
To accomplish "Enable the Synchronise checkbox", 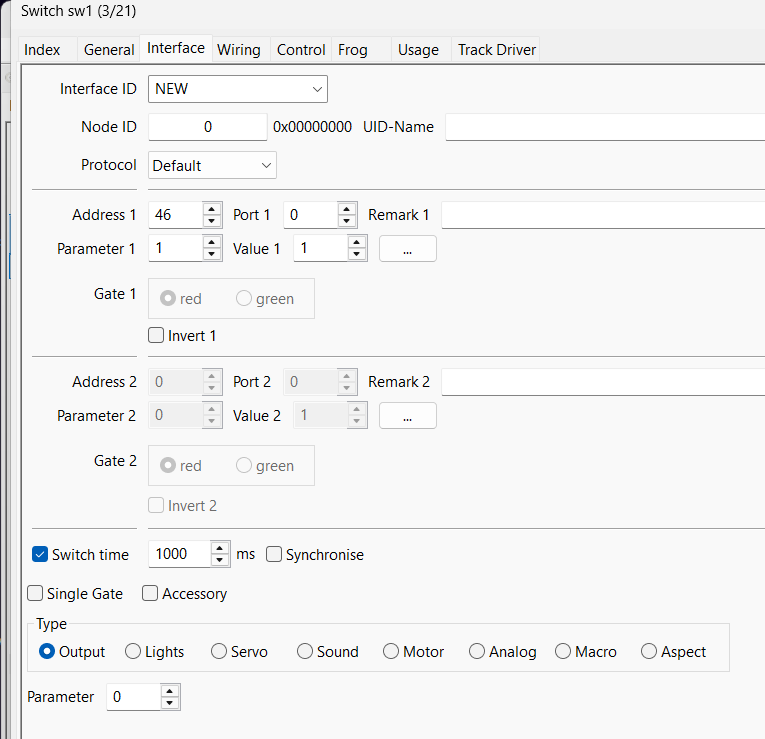I will [x=275, y=554].
